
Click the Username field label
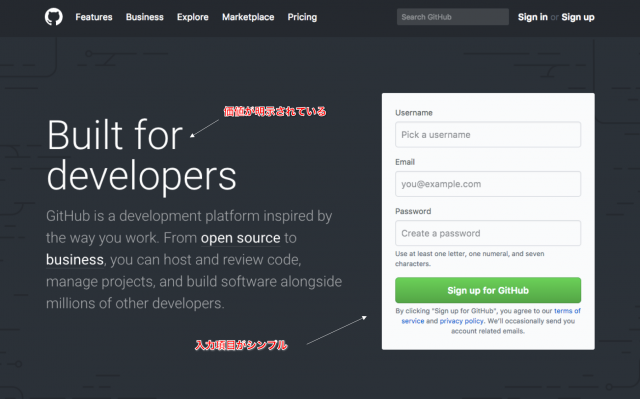pyautogui.click(x=414, y=113)
